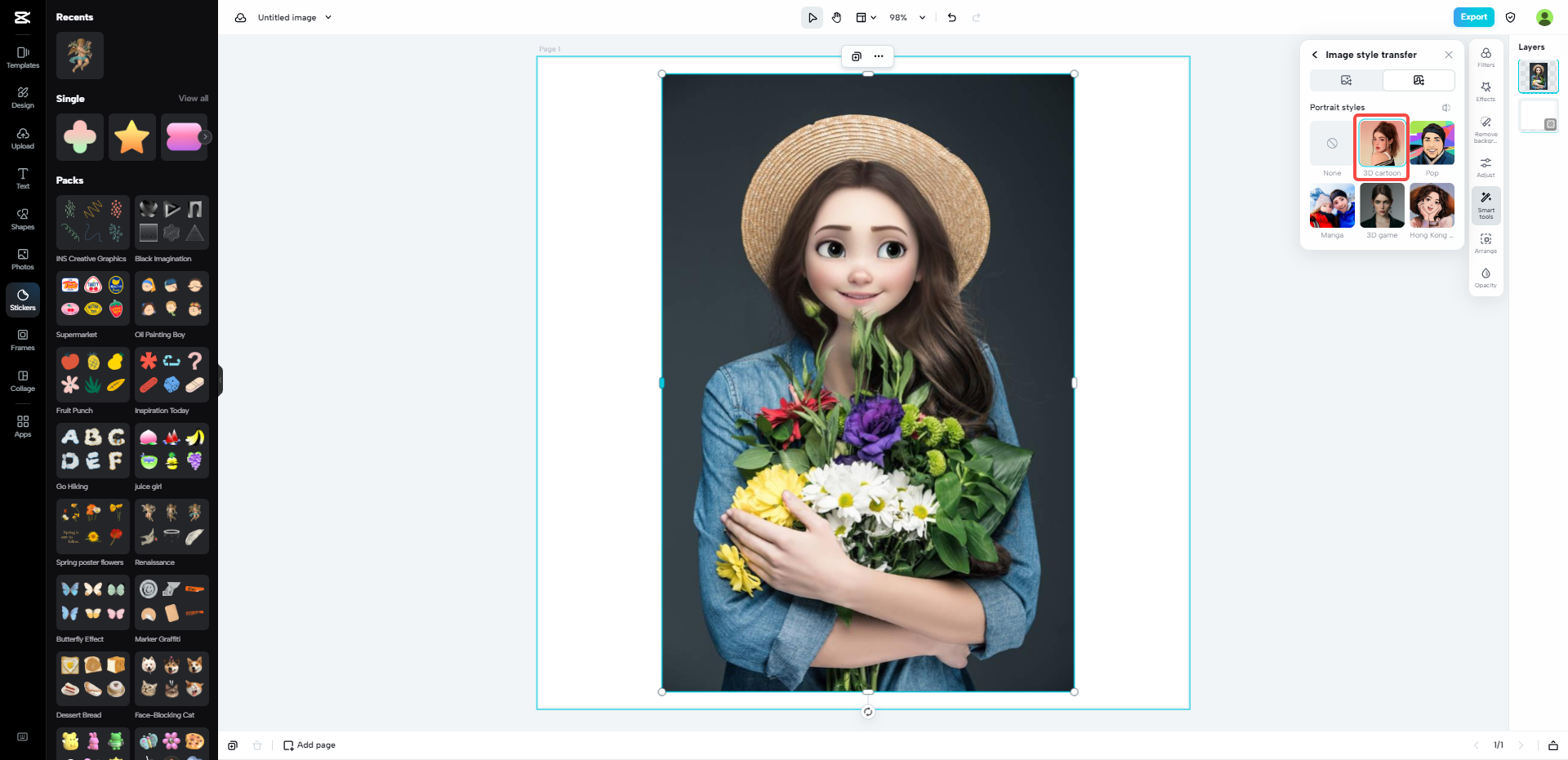The height and width of the screenshot is (760, 1568).
Task: Click the Remove background tool
Action: [x=1486, y=129]
